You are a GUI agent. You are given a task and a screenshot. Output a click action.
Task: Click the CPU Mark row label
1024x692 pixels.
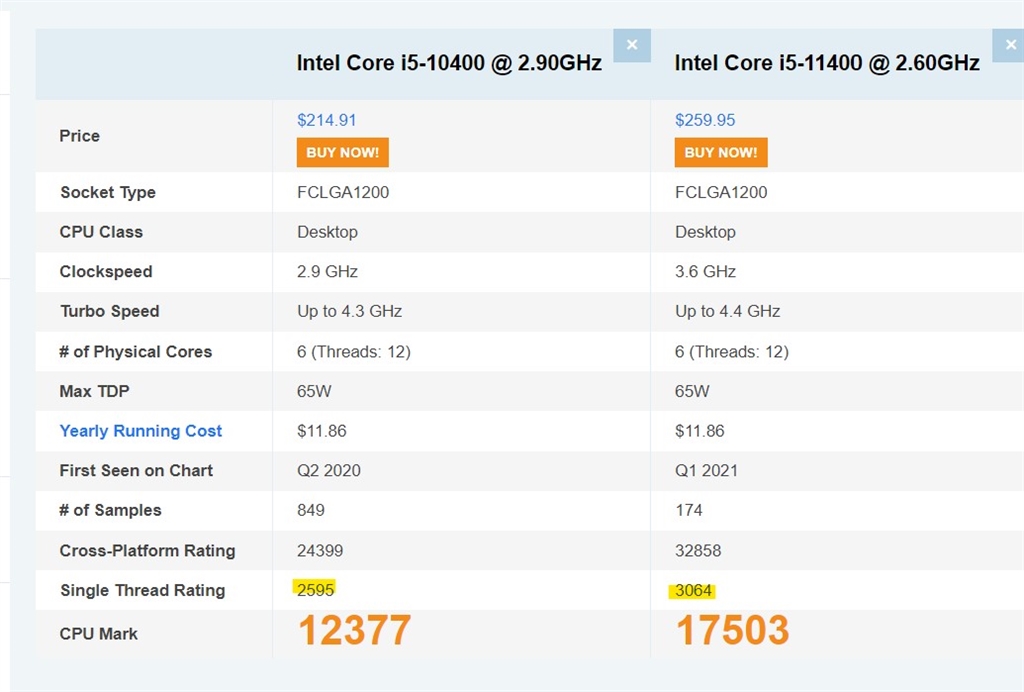click(x=99, y=634)
